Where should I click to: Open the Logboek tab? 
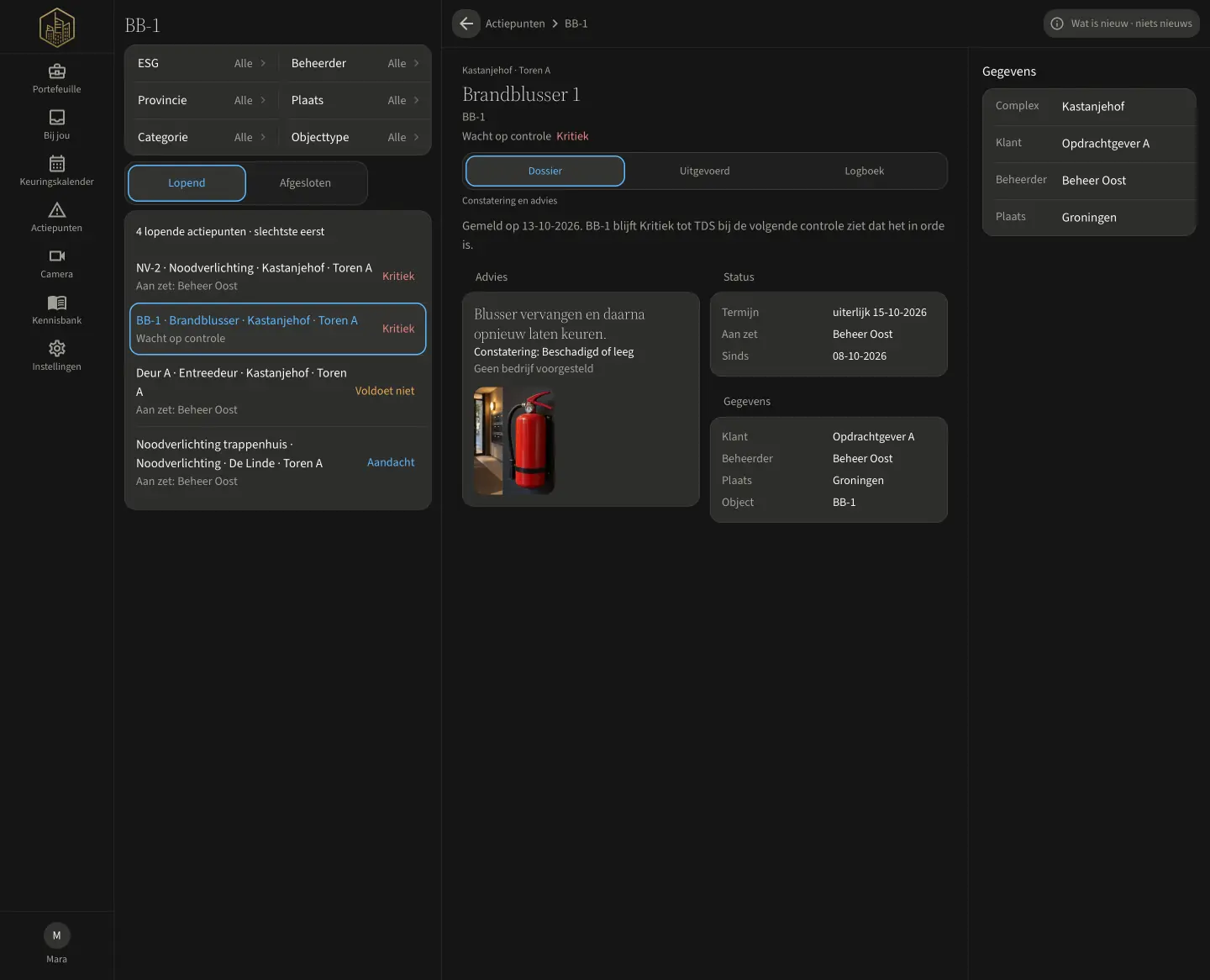(865, 171)
